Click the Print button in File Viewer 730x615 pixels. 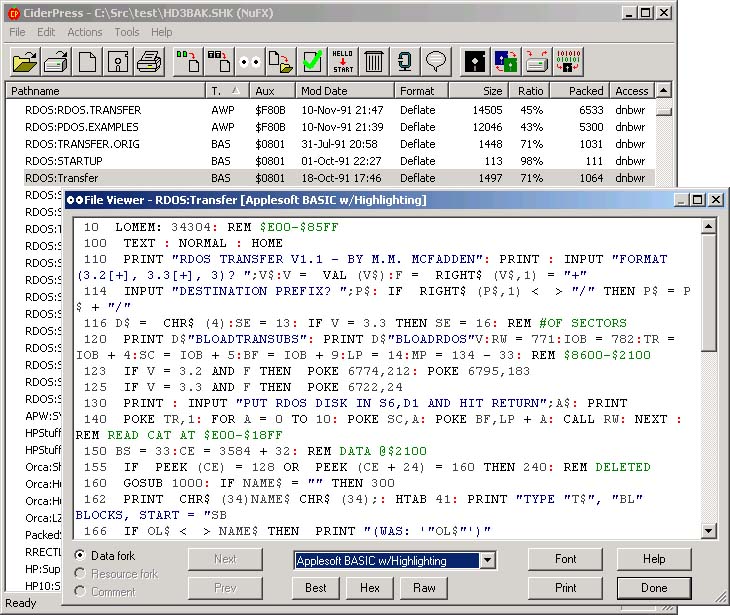[x=565, y=588]
